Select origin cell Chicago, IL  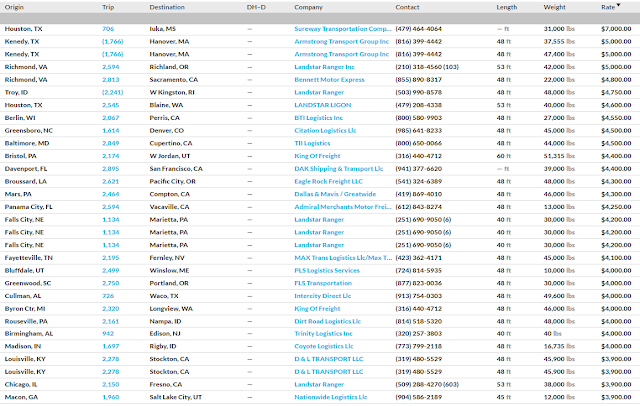[21, 384]
